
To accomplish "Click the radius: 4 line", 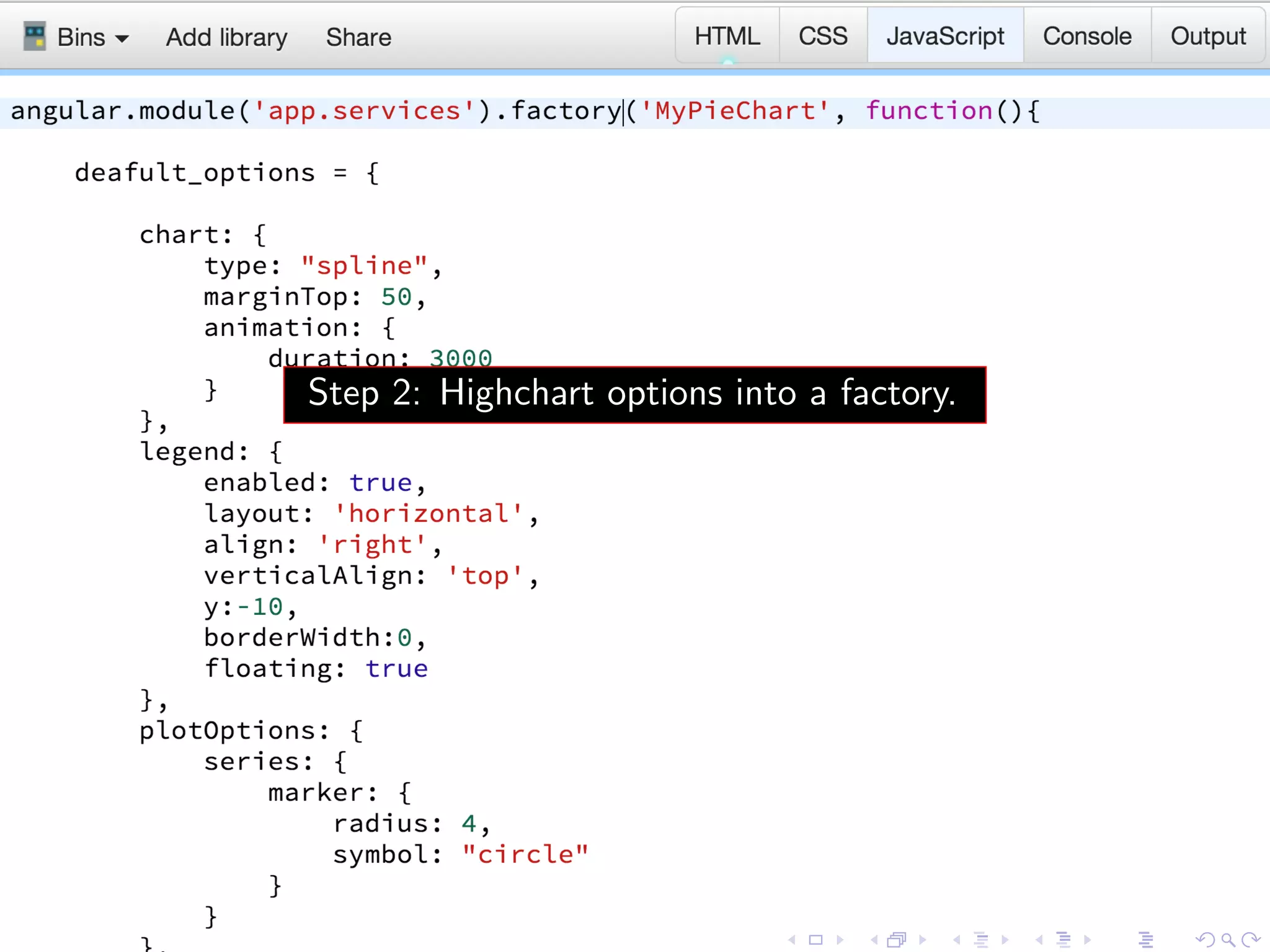I will coord(411,824).
